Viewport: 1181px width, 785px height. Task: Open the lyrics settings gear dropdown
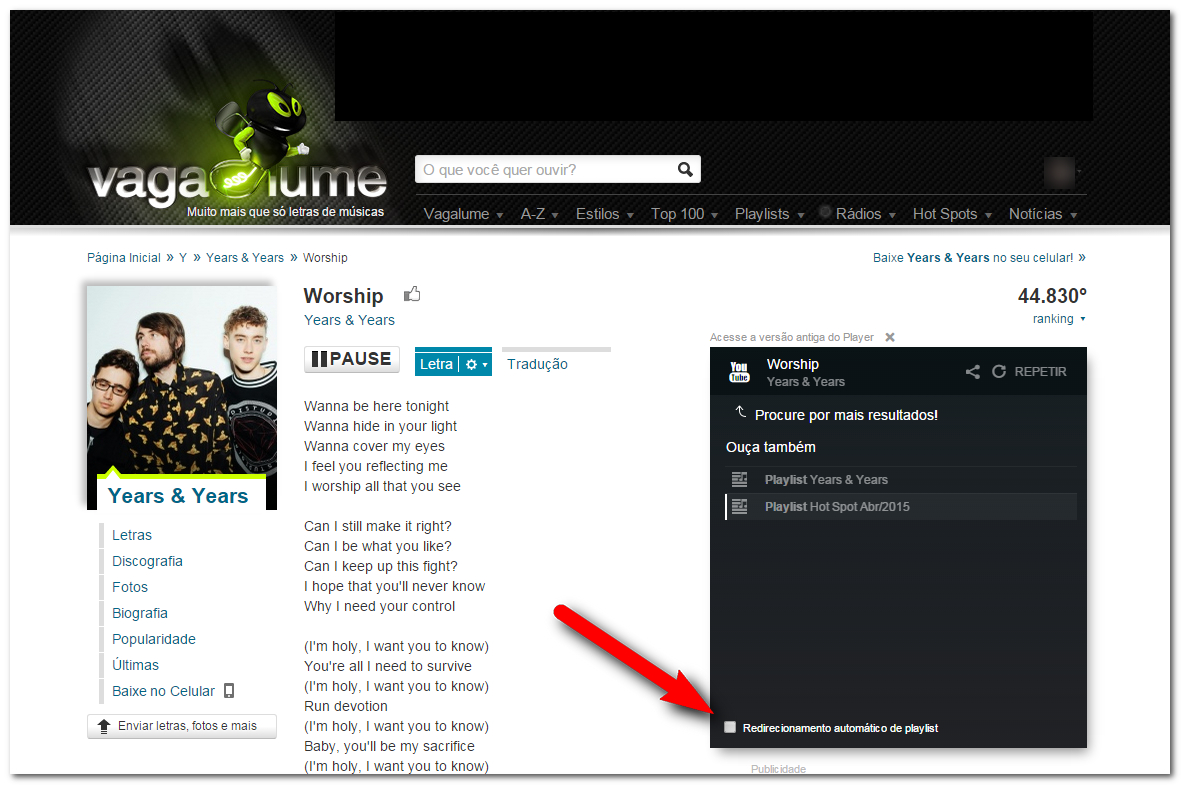476,365
